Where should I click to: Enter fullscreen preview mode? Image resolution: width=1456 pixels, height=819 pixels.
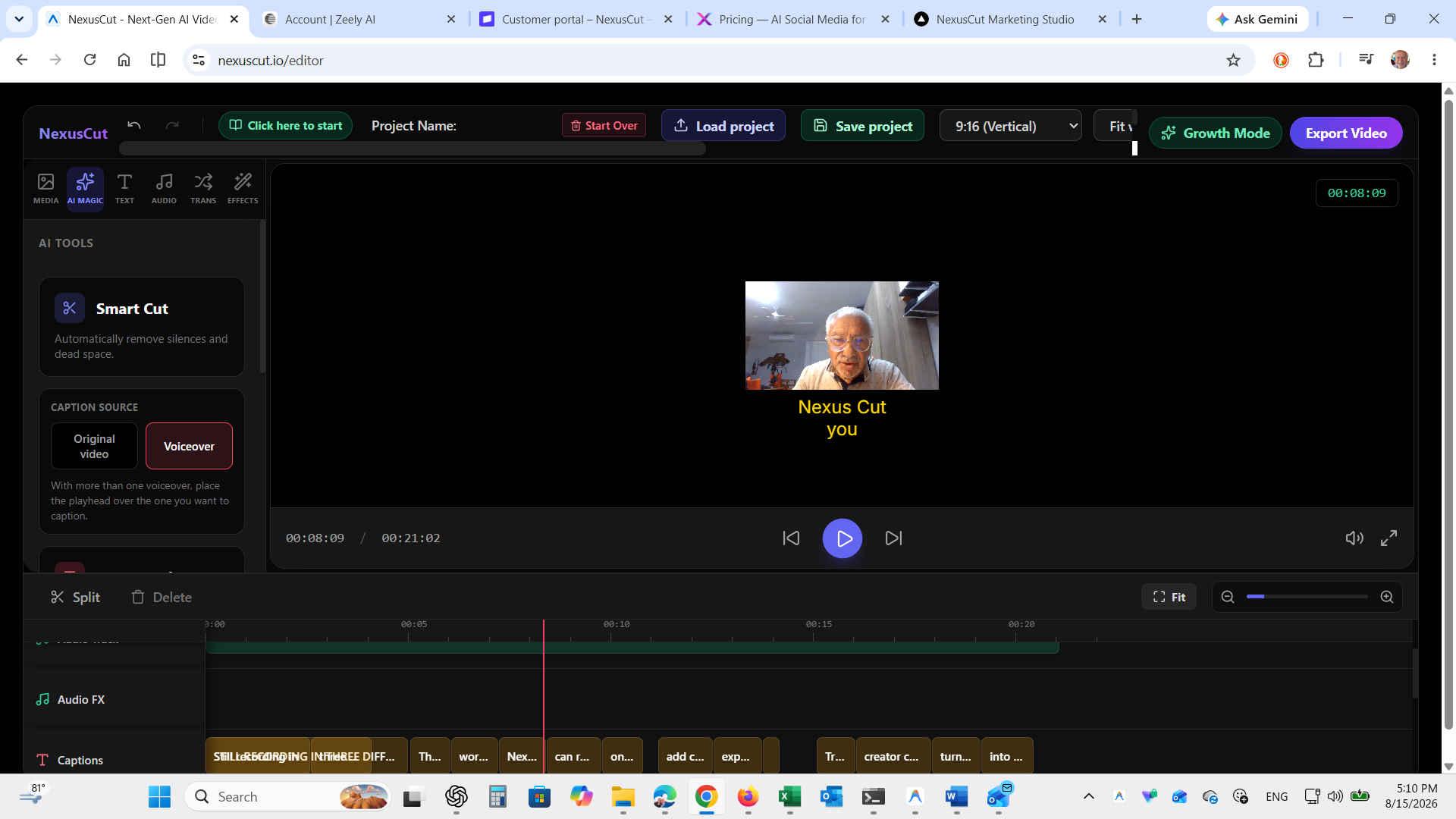1389,538
